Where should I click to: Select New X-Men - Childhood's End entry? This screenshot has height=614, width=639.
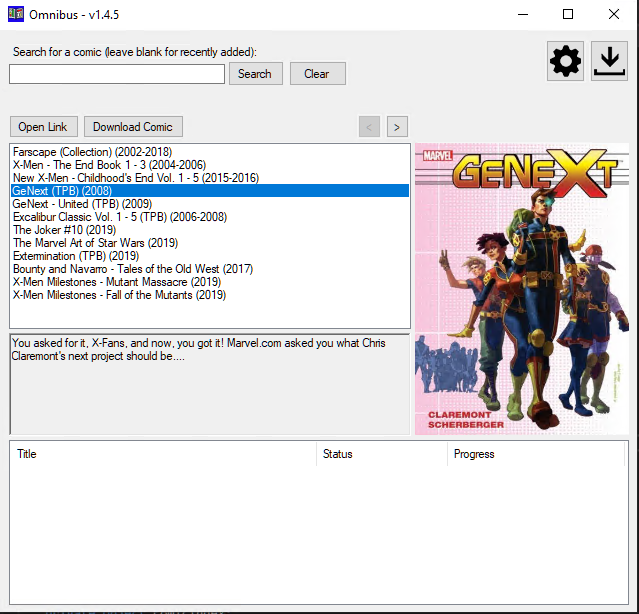click(210, 178)
